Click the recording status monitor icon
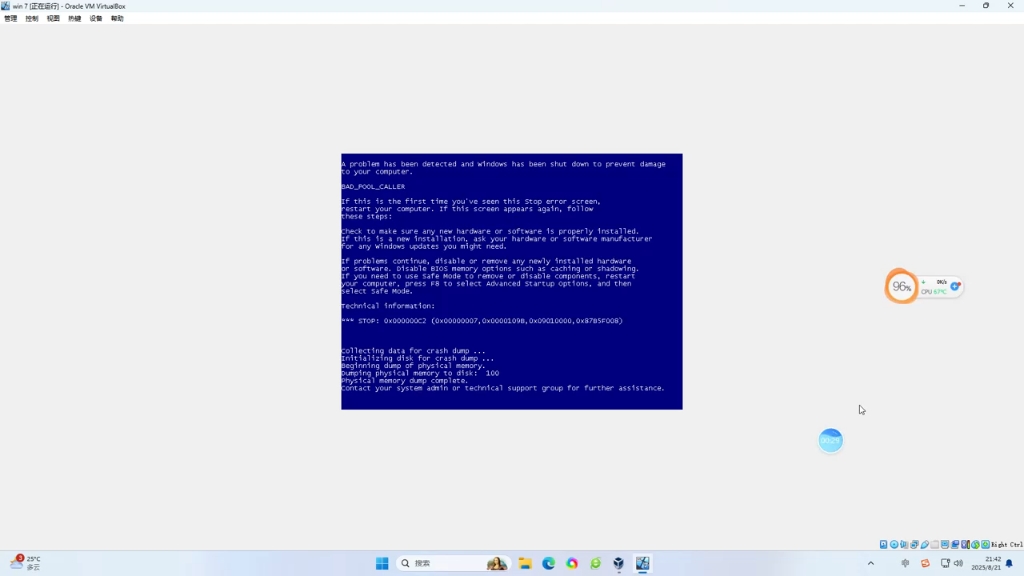The width and height of the screenshot is (1024, 576). 955,544
